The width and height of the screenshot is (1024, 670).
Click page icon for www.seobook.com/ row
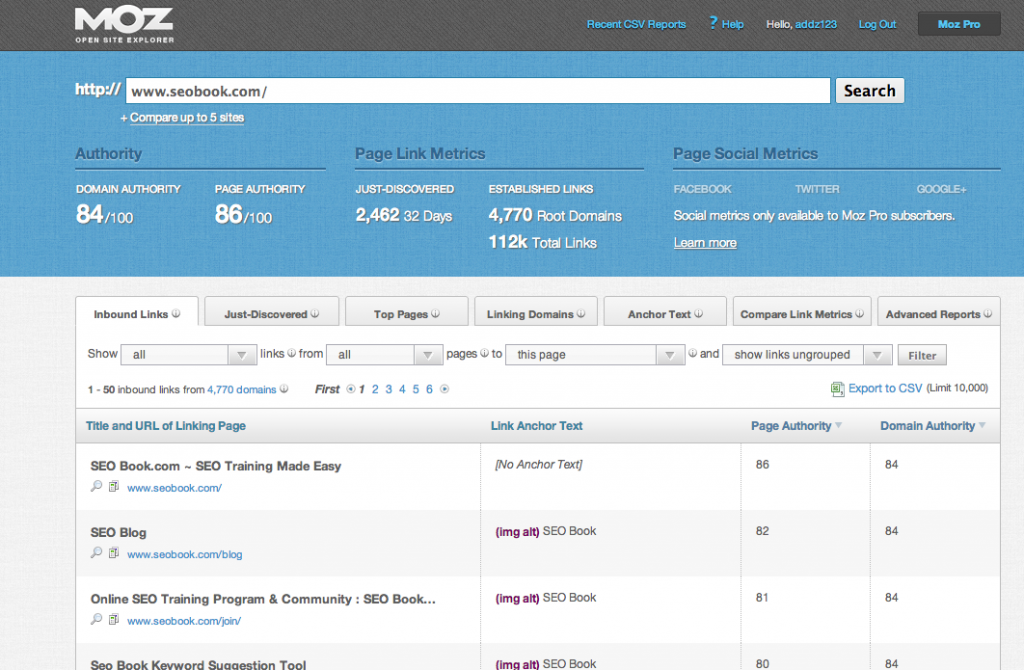pos(114,487)
